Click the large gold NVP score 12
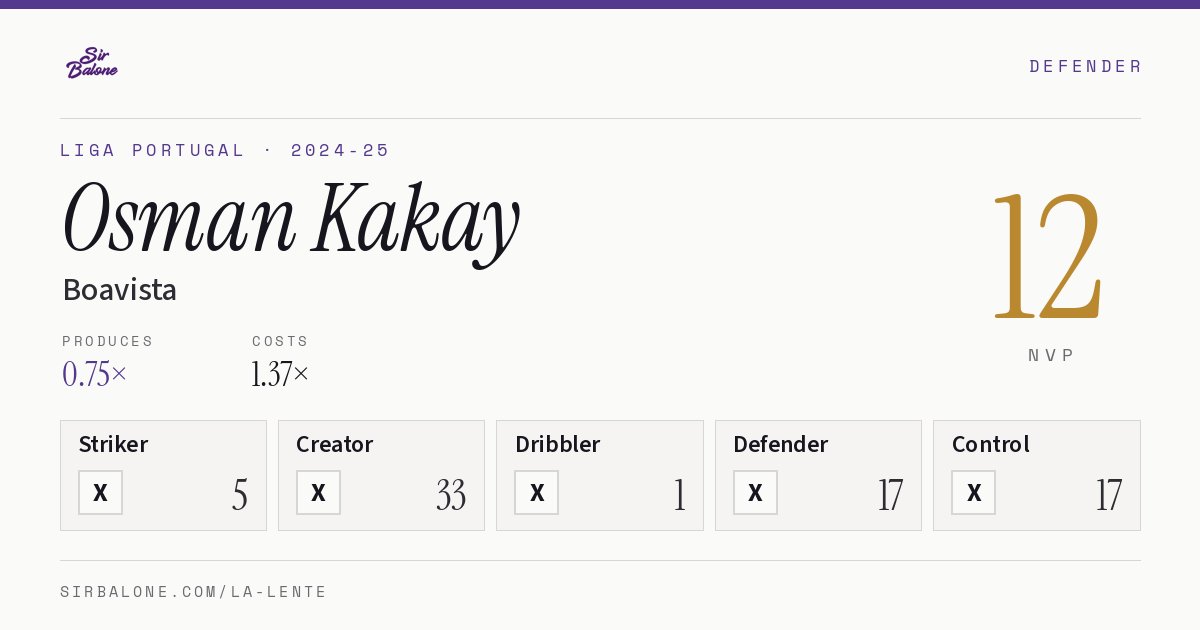Image resolution: width=1200 pixels, height=630 pixels. pyautogui.click(x=1048, y=256)
